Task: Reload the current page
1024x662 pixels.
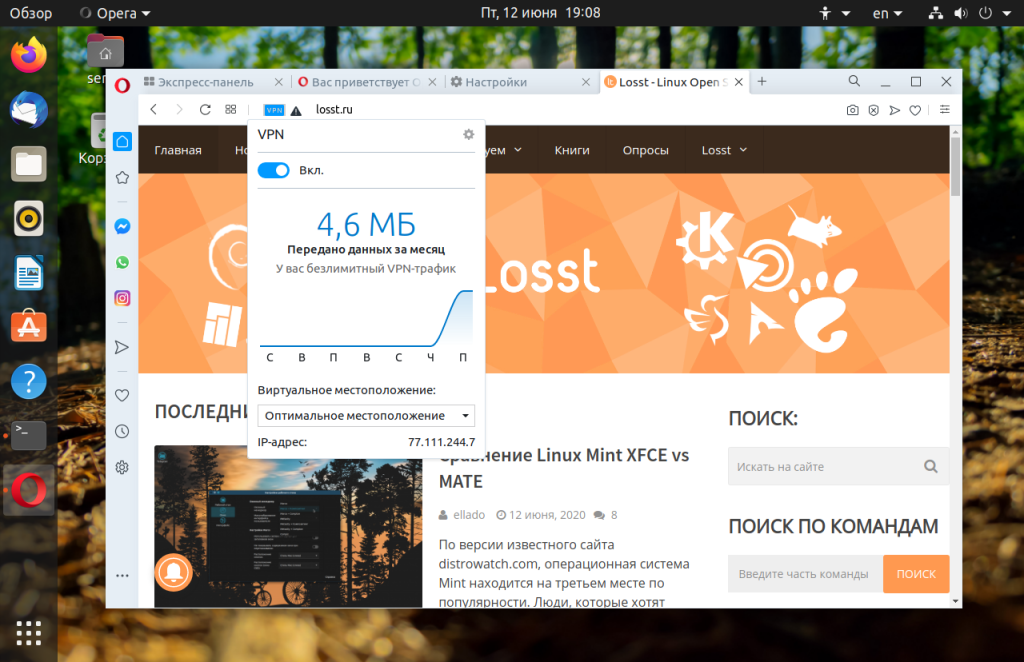Action: coord(205,110)
